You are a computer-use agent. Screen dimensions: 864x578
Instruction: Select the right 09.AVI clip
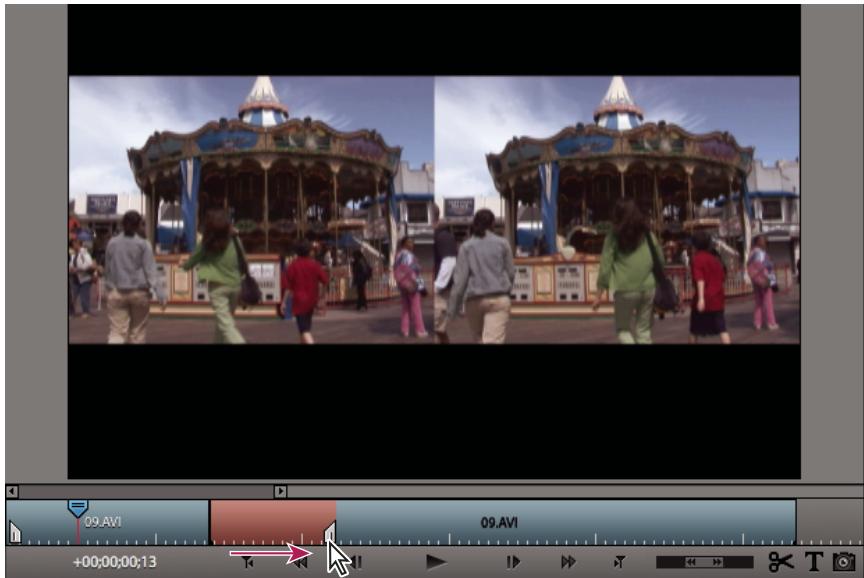click(x=566, y=522)
